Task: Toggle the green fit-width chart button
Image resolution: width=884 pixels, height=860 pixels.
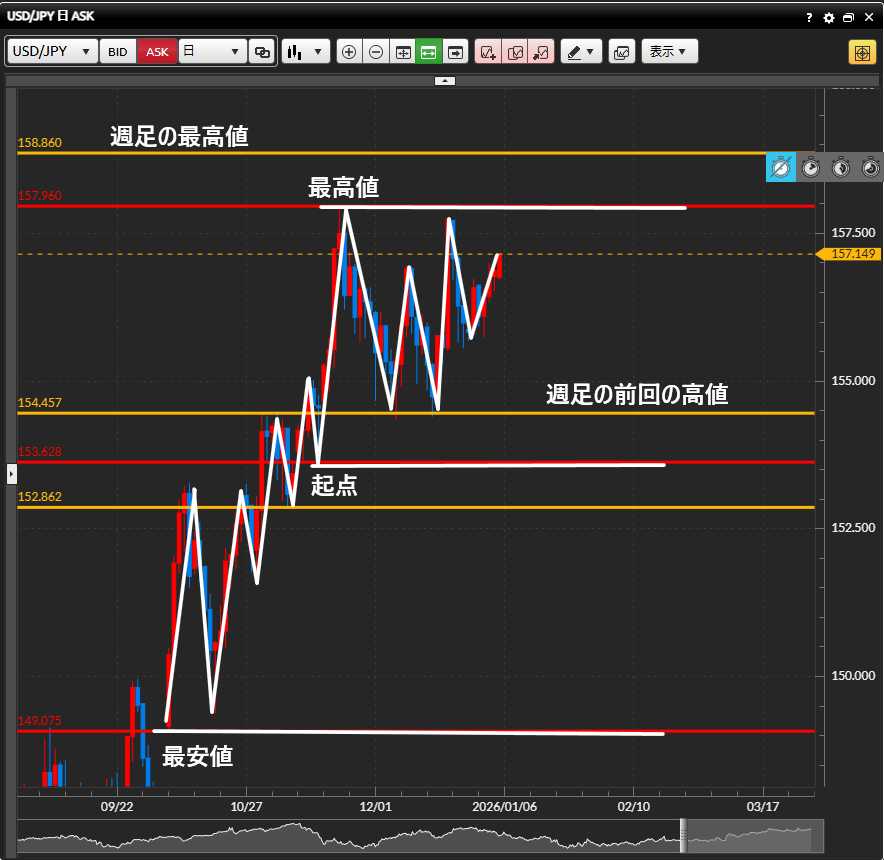Action: [428, 52]
